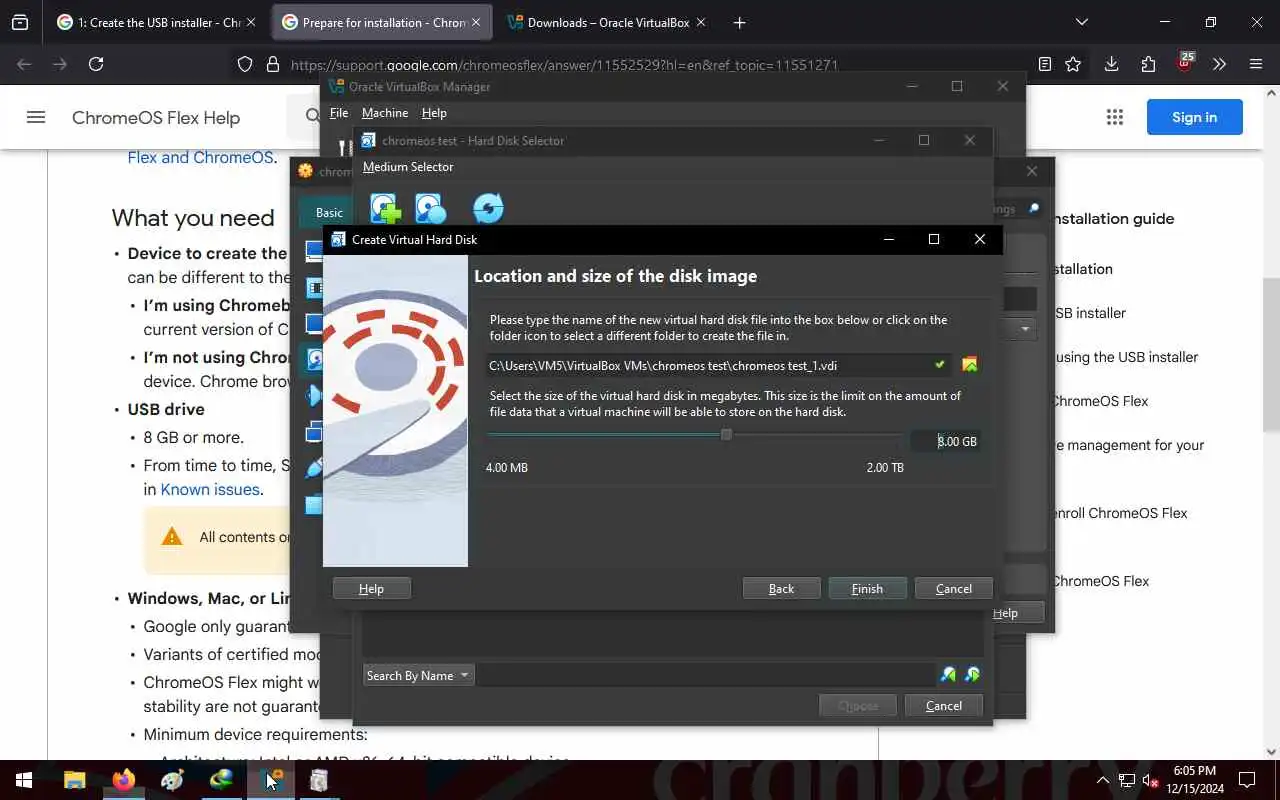The image size is (1280, 800).
Task: Open the Search By Name dropdown
Action: [418, 675]
